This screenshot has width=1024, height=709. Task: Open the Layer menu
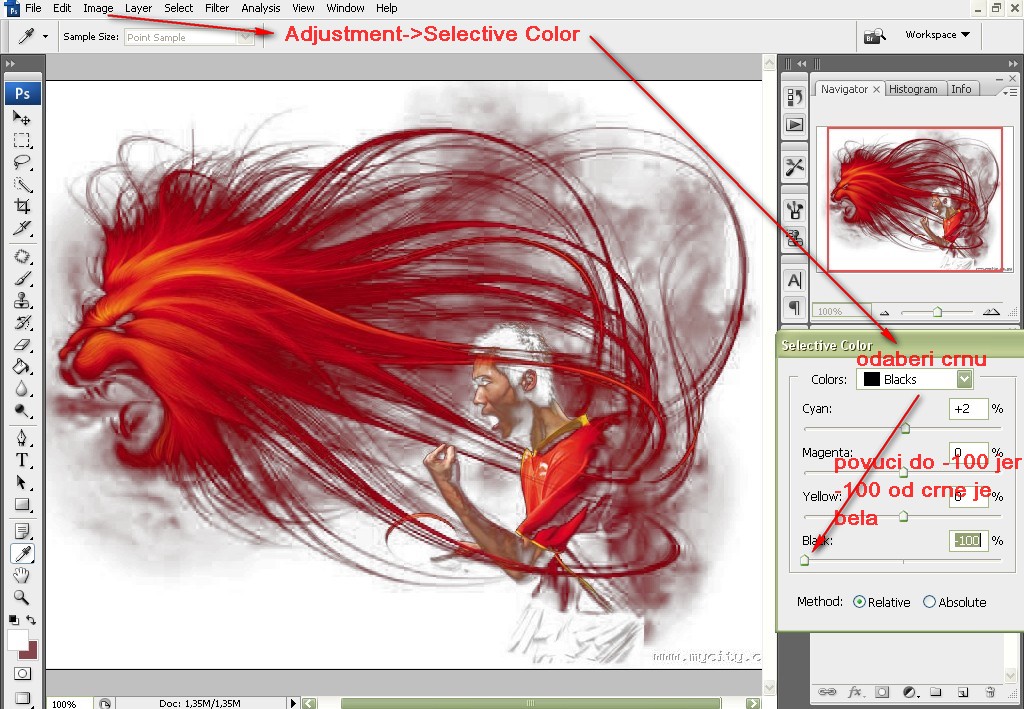(x=138, y=8)
